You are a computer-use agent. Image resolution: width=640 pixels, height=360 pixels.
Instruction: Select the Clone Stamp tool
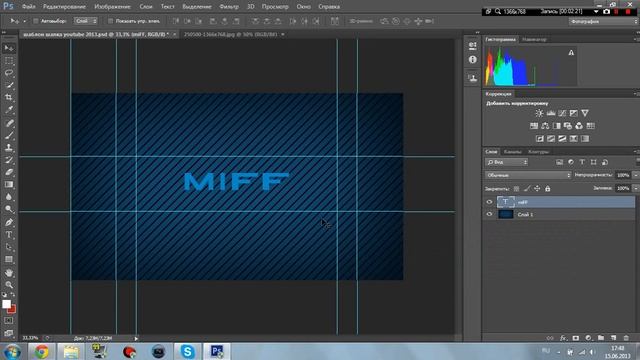click(x=9, y=147)
